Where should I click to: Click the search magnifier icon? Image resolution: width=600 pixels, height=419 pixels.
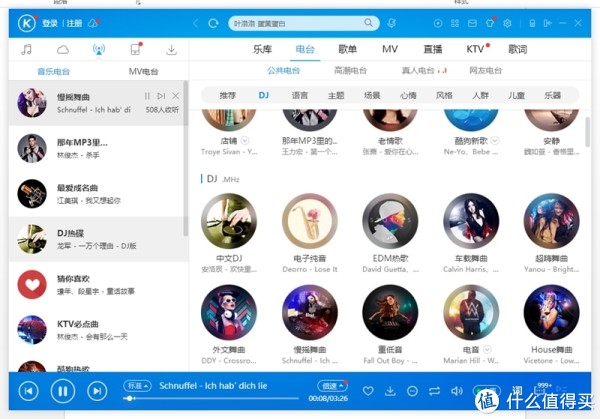point(368,23)
